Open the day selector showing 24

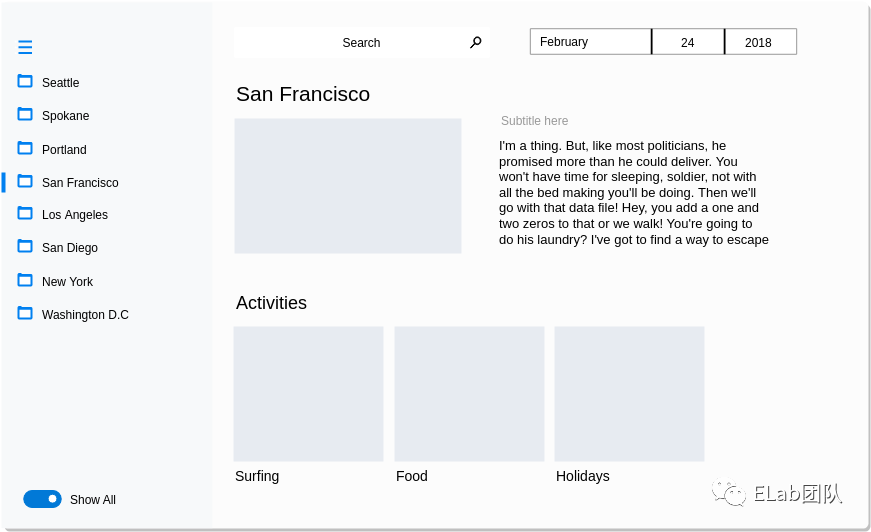tap(688, 42)
